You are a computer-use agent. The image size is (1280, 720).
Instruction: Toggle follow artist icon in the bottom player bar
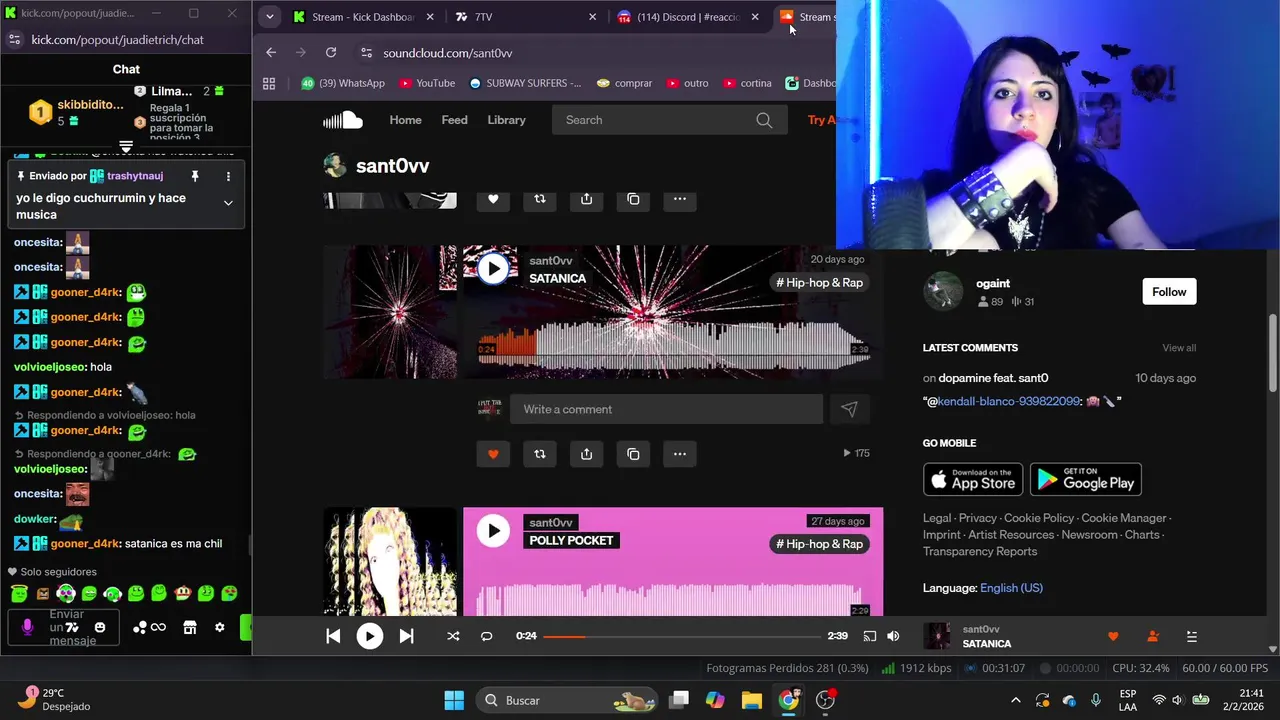point(1152,636)
